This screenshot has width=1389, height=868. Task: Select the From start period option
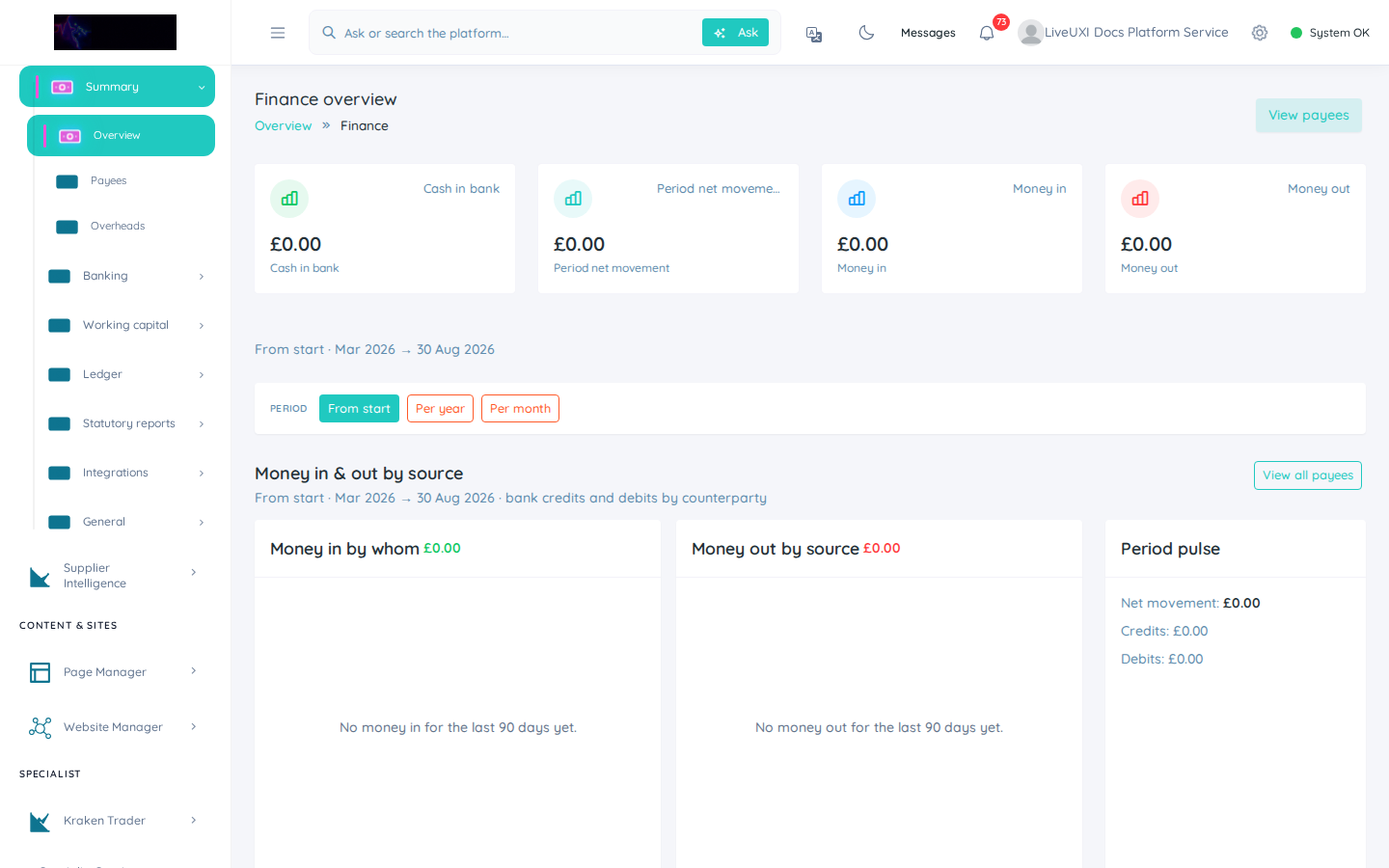[x=359, y=409]
